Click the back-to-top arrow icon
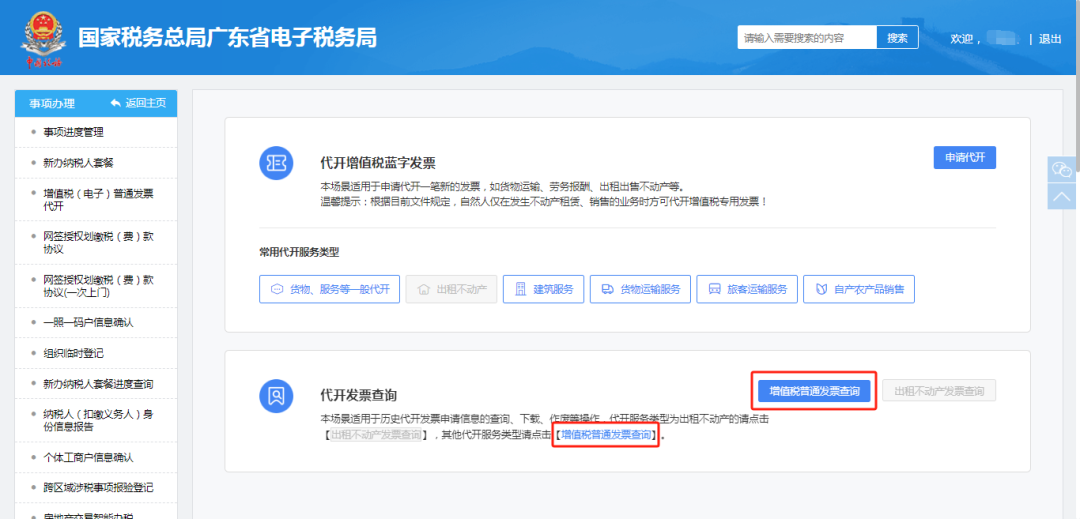 point(1061,196)
